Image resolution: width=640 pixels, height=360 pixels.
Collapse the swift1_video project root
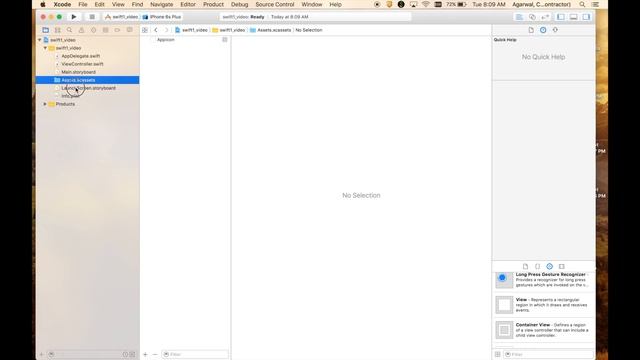tap(40, 40)
